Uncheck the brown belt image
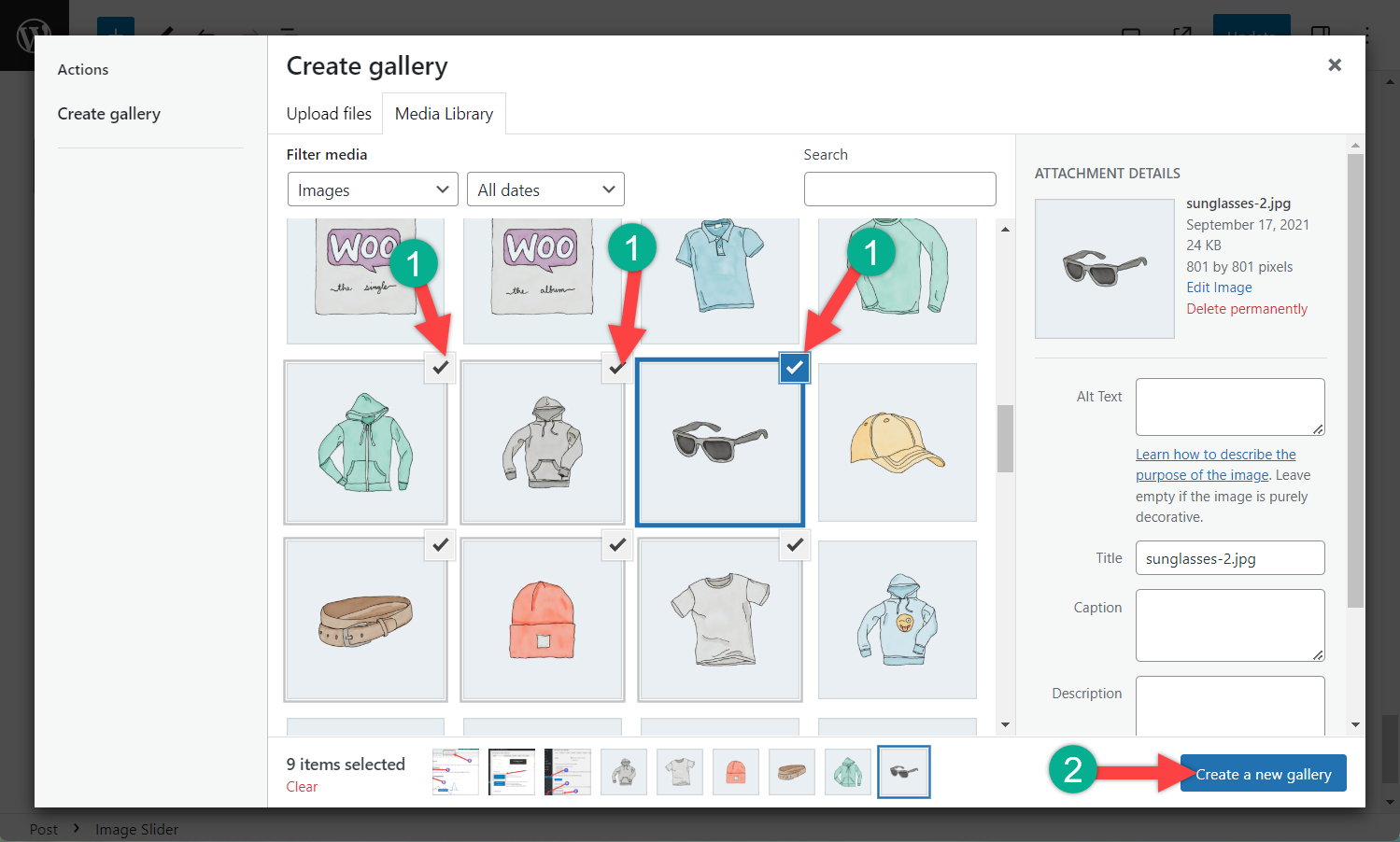Viewport: 1400px width, 842px height. tap(440, 545)
